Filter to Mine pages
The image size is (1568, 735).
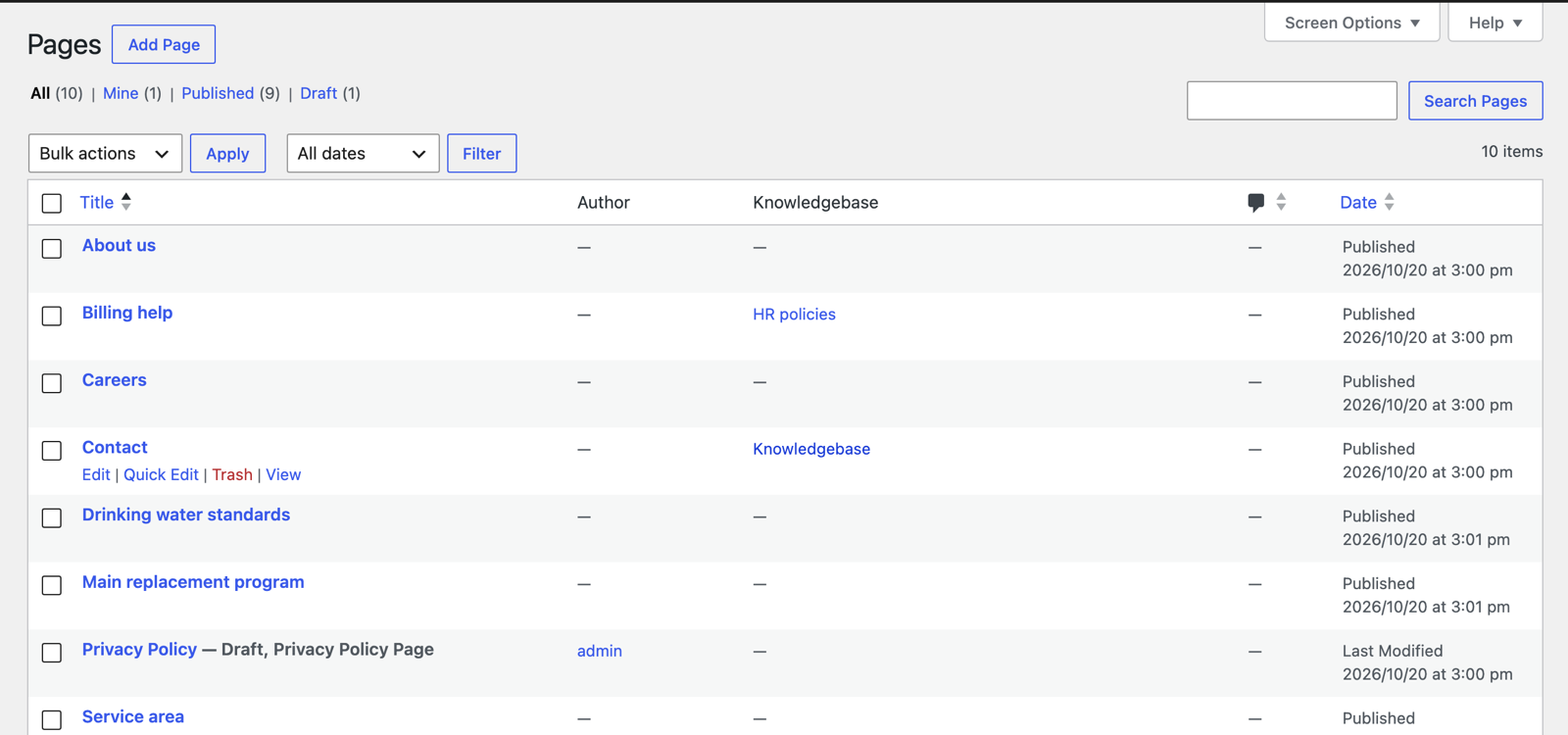pos(121,93)
